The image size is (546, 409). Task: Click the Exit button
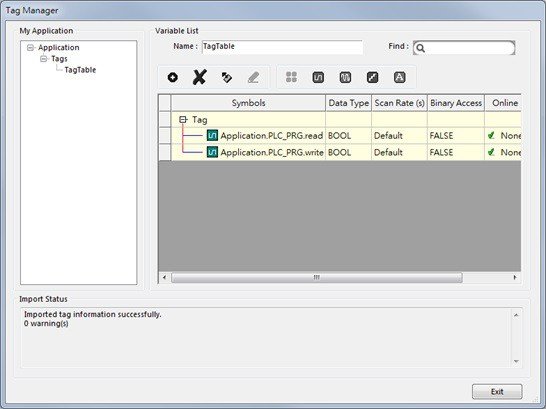[x=497, y=392]
